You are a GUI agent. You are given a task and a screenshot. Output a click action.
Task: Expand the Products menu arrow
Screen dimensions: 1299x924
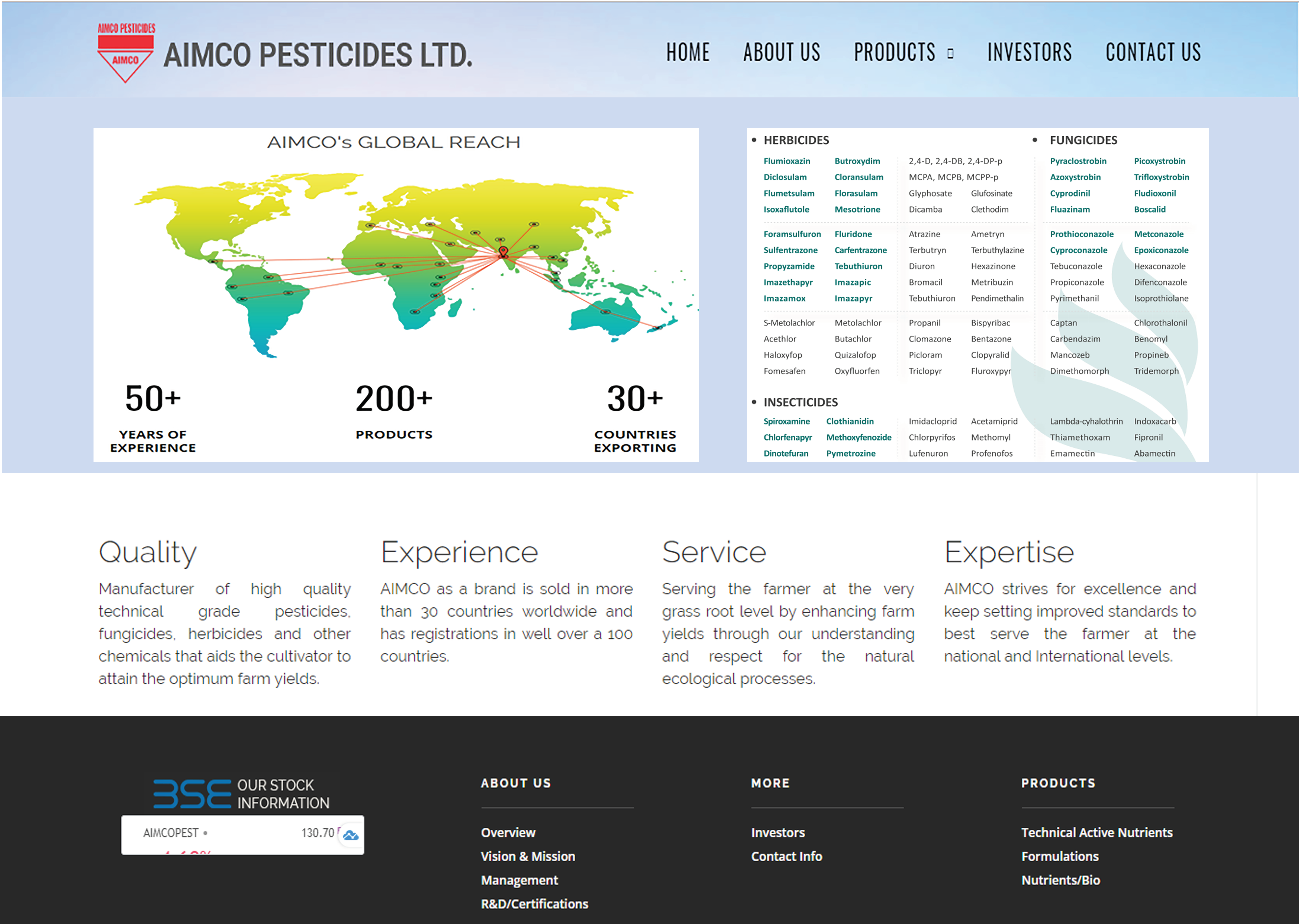[x=950, y=54]
